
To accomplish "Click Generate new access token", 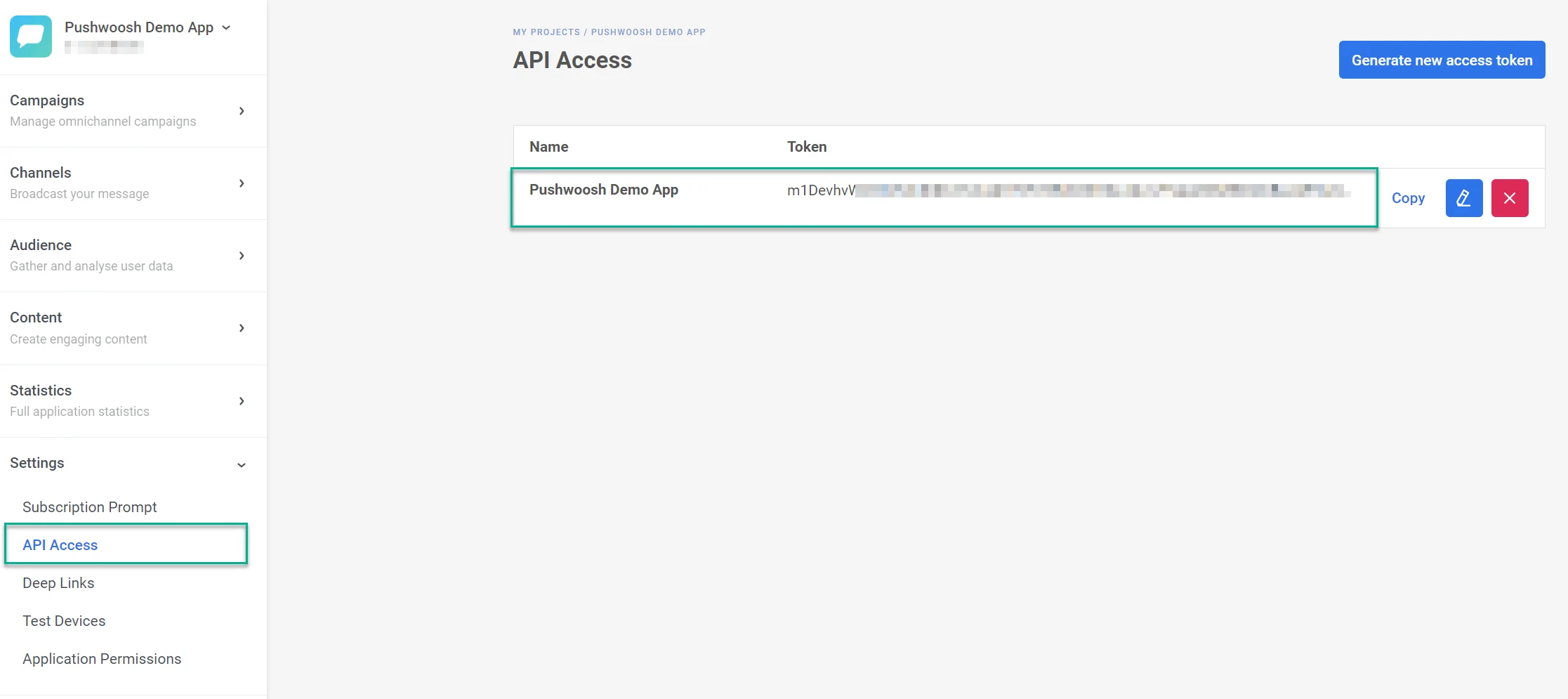I will [x=1441, y=60].
